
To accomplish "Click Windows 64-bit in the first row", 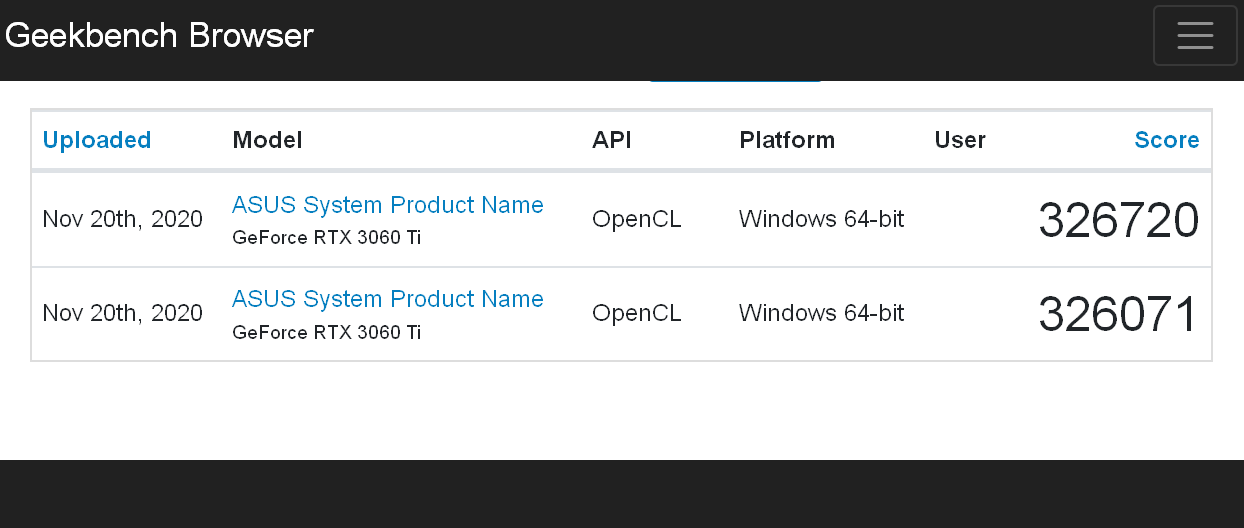I will (821, 219).
